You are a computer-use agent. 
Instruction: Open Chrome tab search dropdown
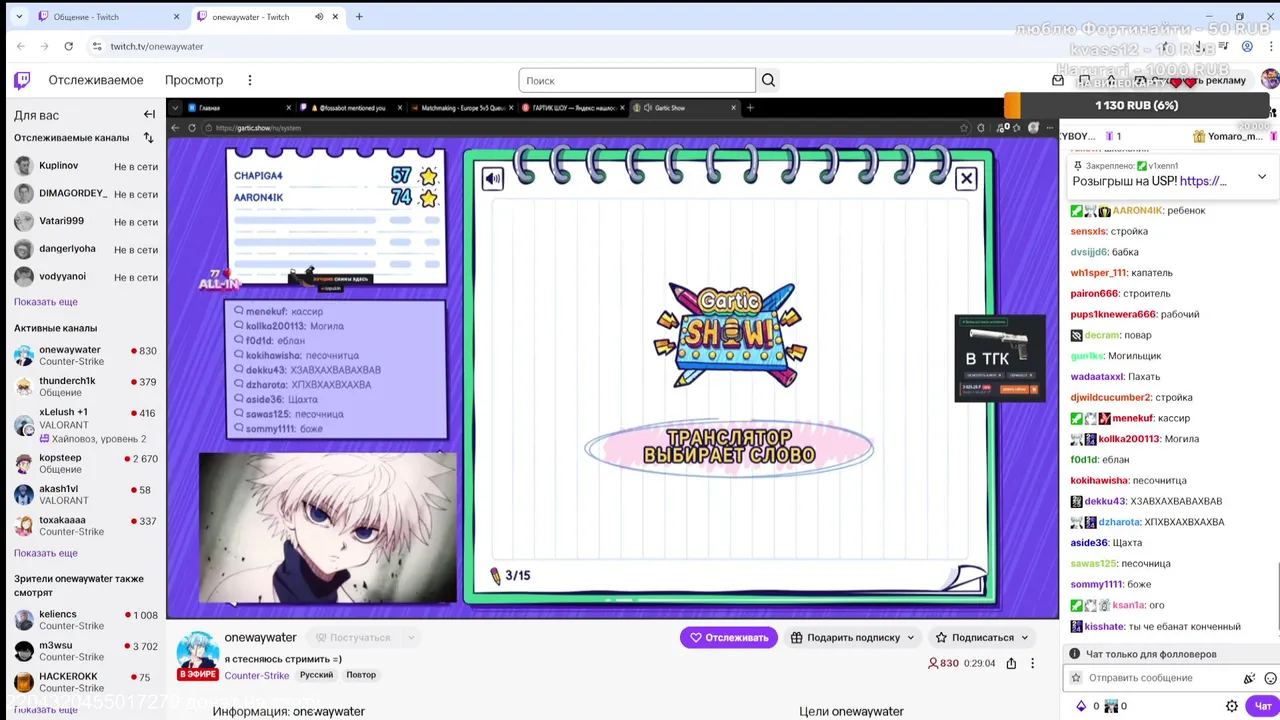[18, 16]
